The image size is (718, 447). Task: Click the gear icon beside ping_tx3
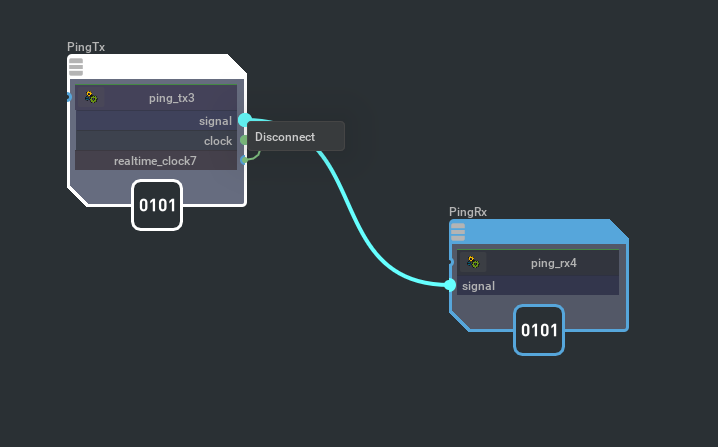click(91, 97)
